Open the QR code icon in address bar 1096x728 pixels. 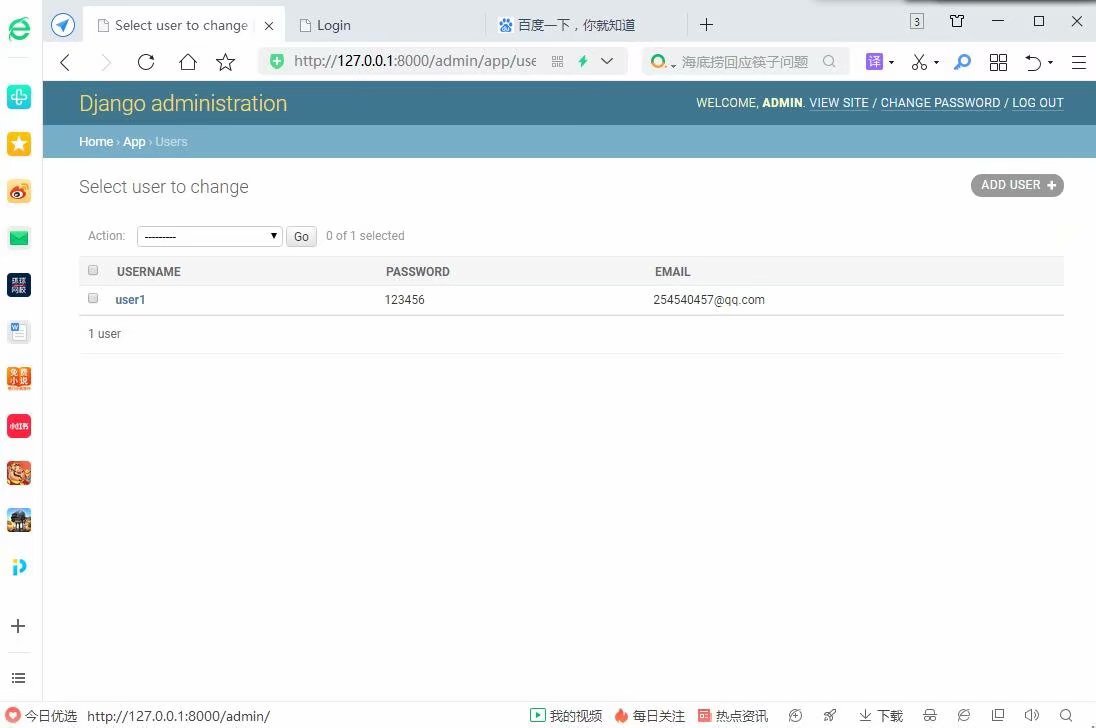click(x=557, y=61)
